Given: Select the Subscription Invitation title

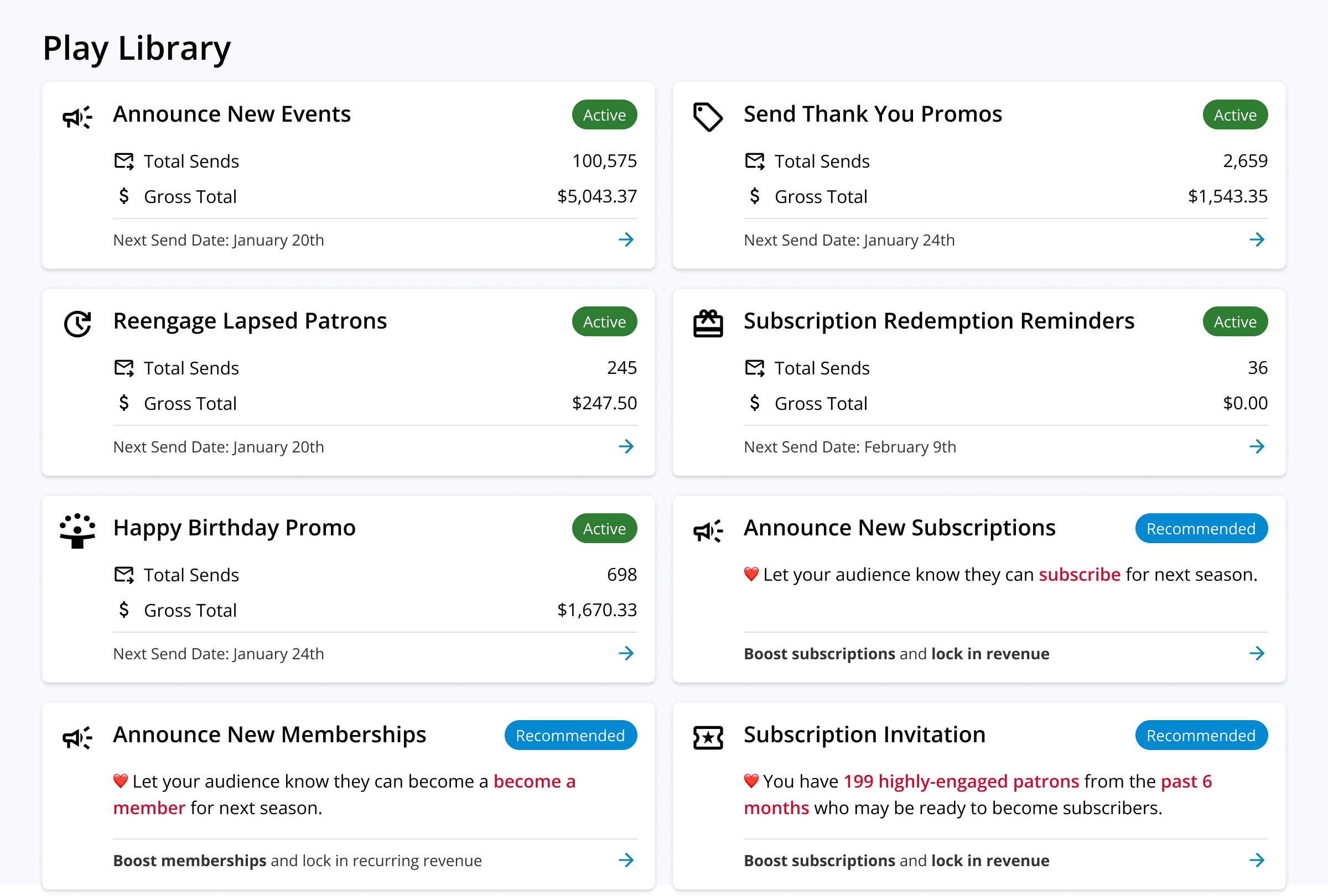Looking at the screenshot, I should 864,734.
